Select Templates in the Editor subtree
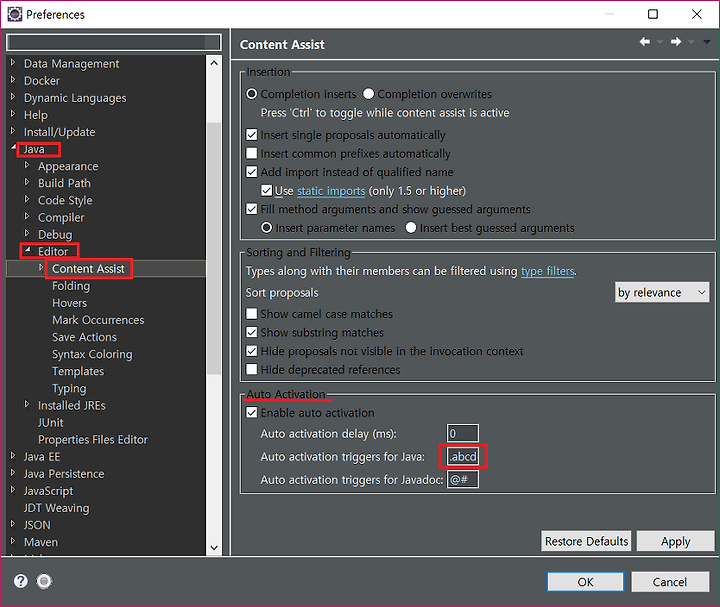This screenshot has height=607, width=720. (x=78, y=371)
